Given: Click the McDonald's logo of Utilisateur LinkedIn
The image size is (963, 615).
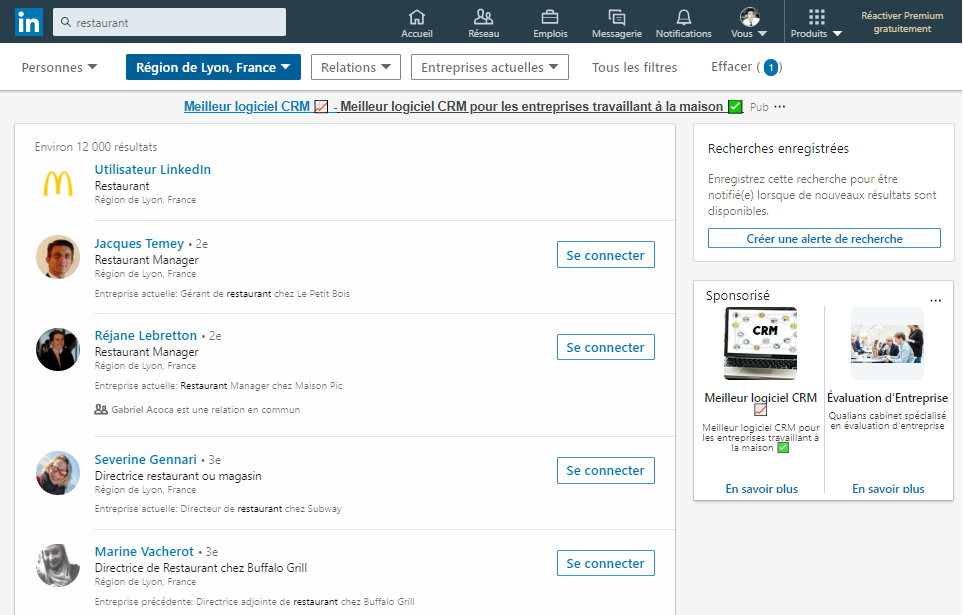Looking at the screenshot, I should (x=58, y=184).
